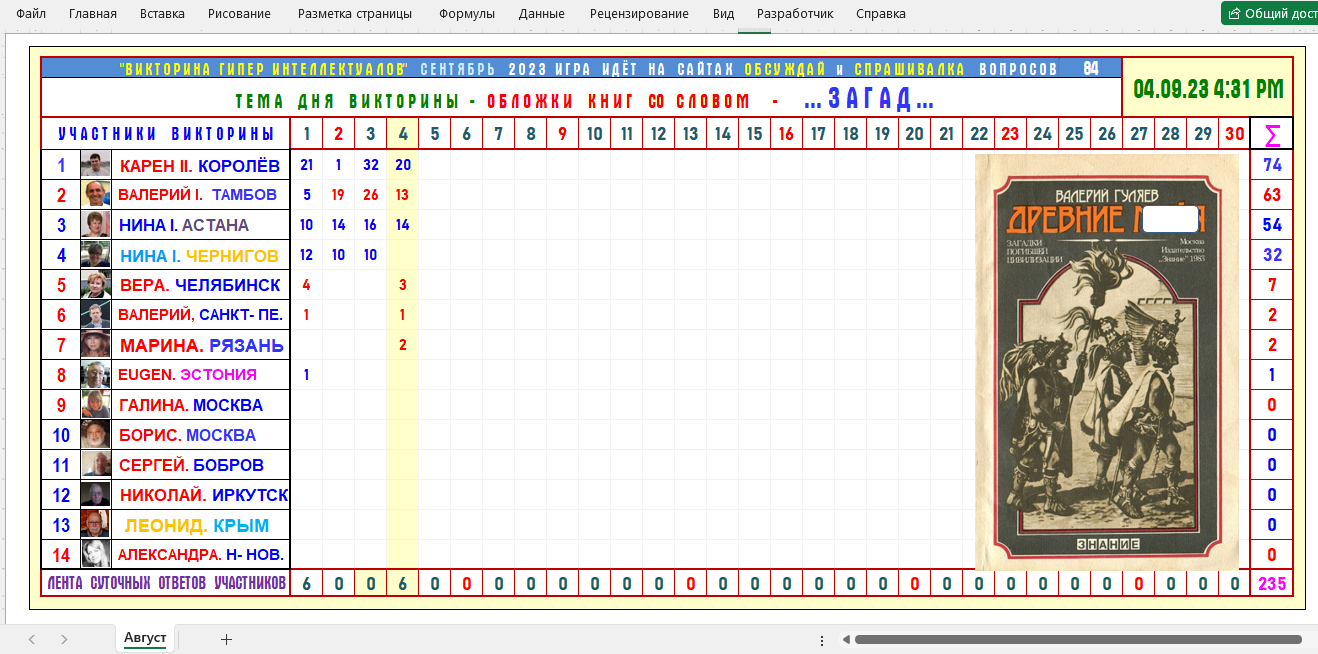The width and height of the screenshot is (1318, 654).
Task: Switch to the Данные tab
Action: tap(542, 14)
